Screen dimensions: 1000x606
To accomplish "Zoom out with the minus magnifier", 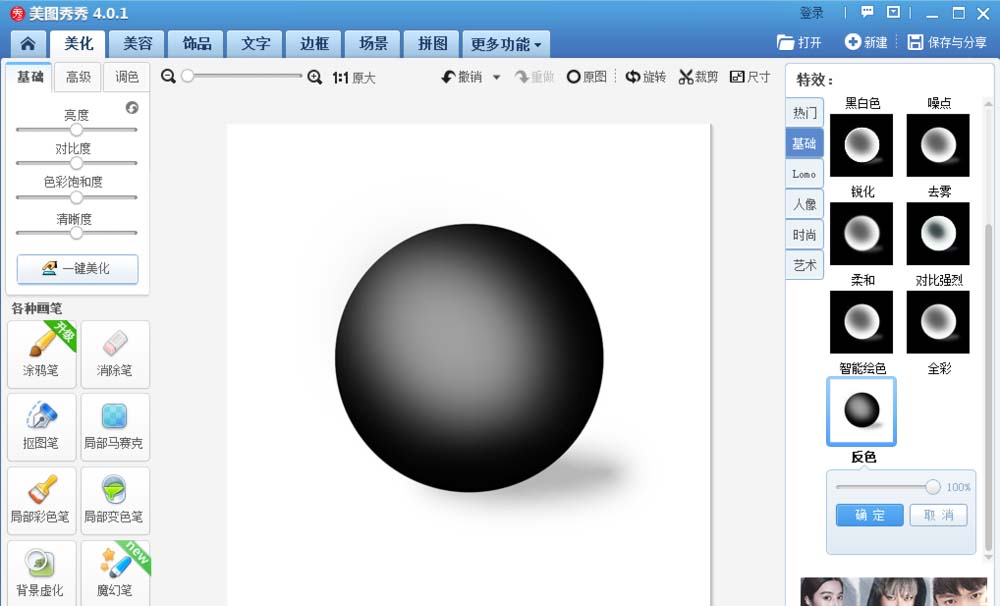I will pos(168,77).
